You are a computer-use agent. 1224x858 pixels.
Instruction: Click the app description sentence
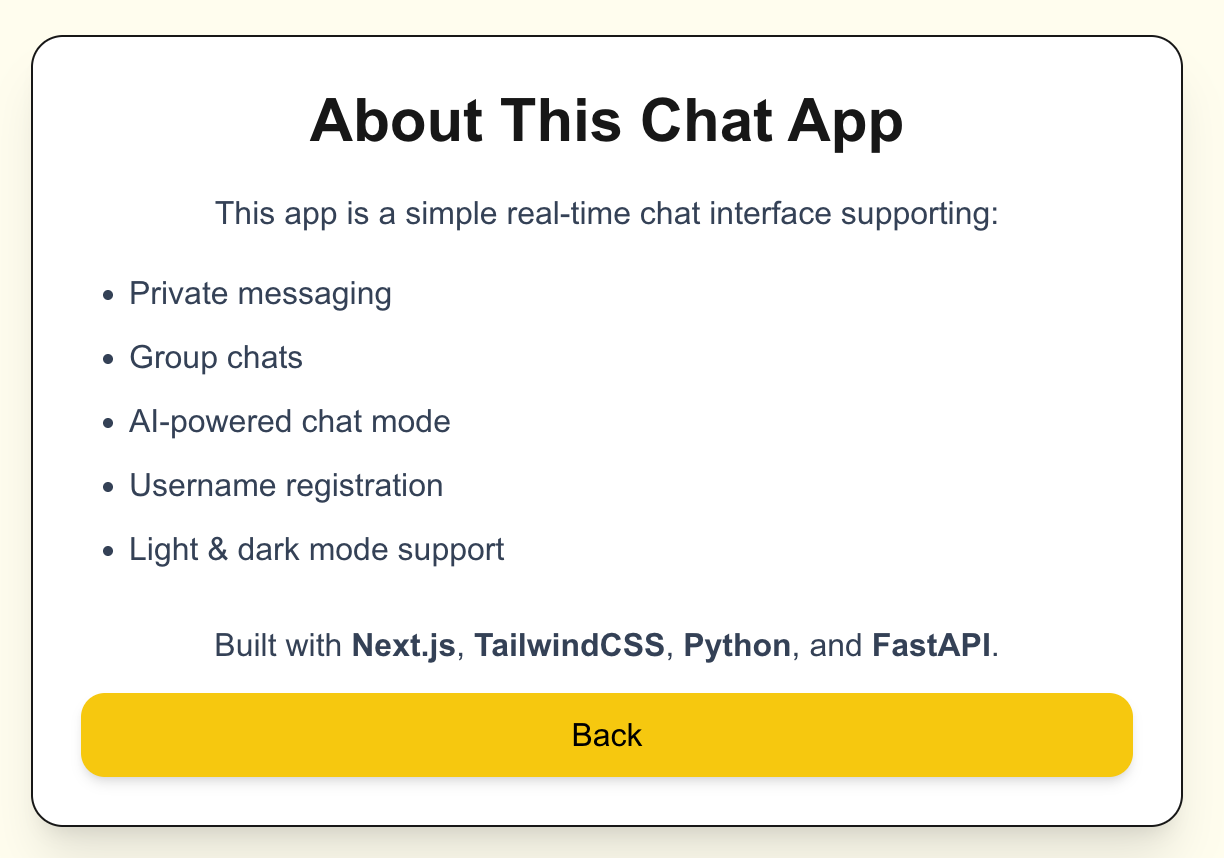click(606, 213)
